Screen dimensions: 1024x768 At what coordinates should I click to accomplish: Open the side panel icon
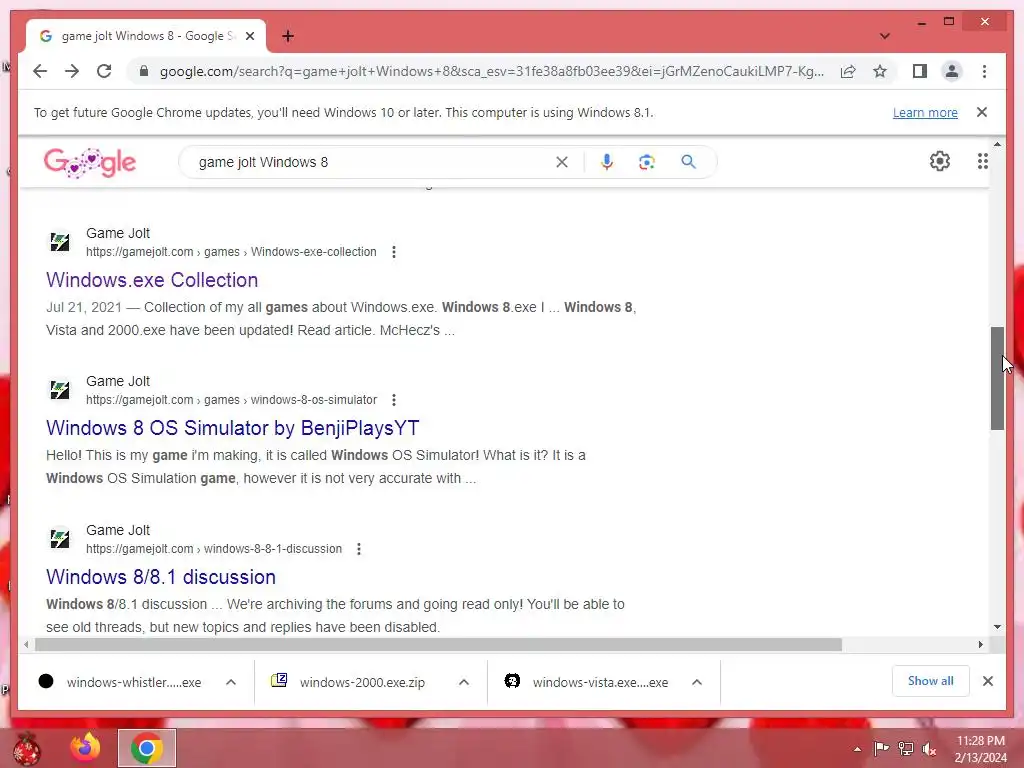click(x=920, y=71)
